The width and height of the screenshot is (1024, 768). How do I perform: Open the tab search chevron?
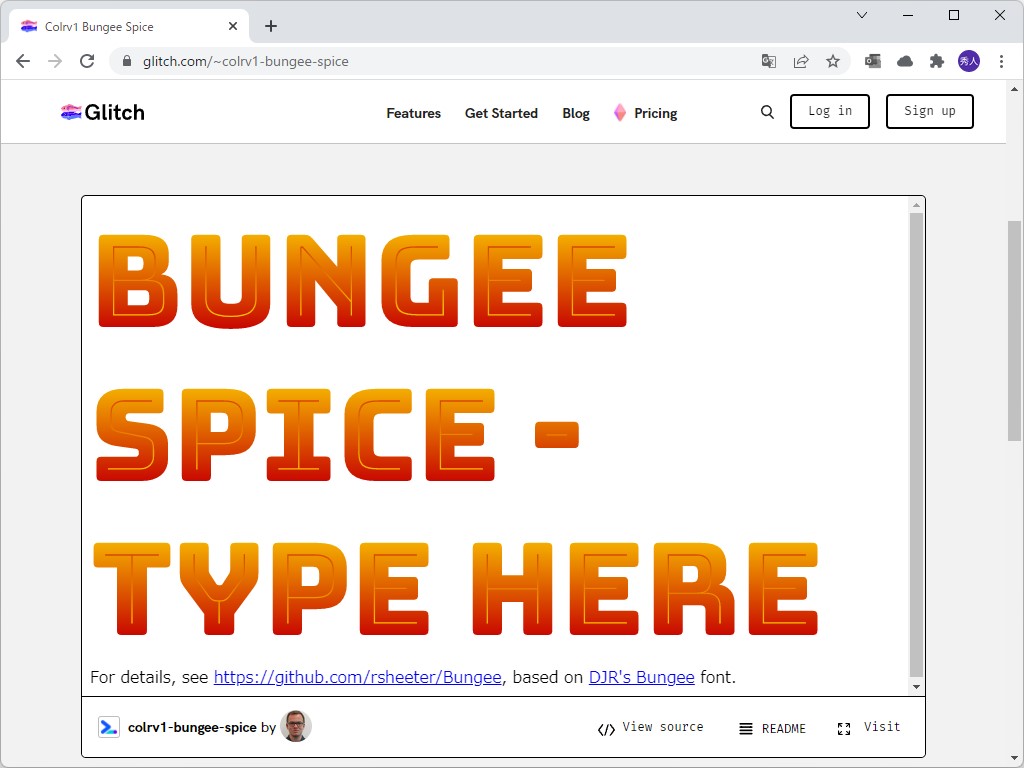[862, 15]
